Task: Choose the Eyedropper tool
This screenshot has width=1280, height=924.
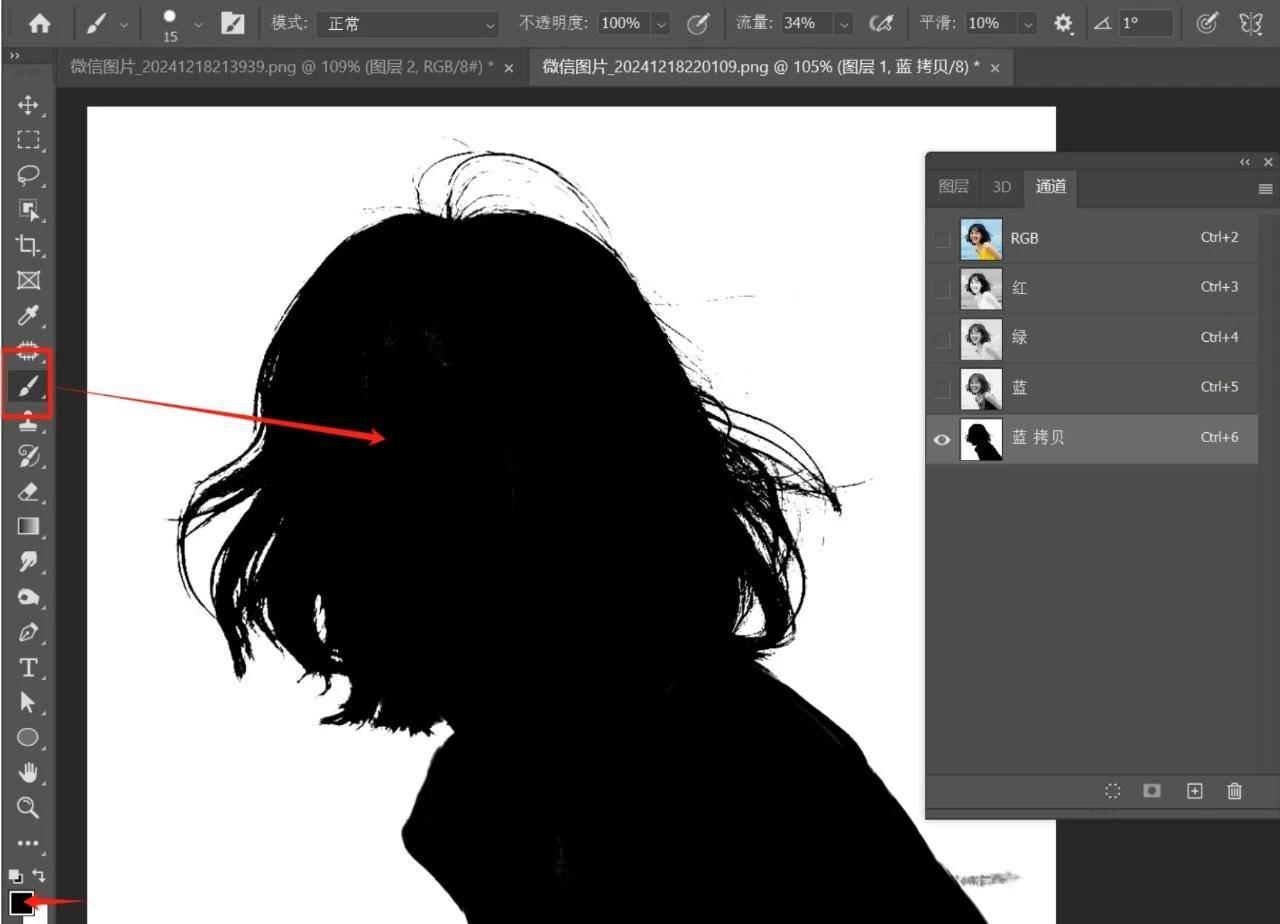Action: click(x=28, y=317)
